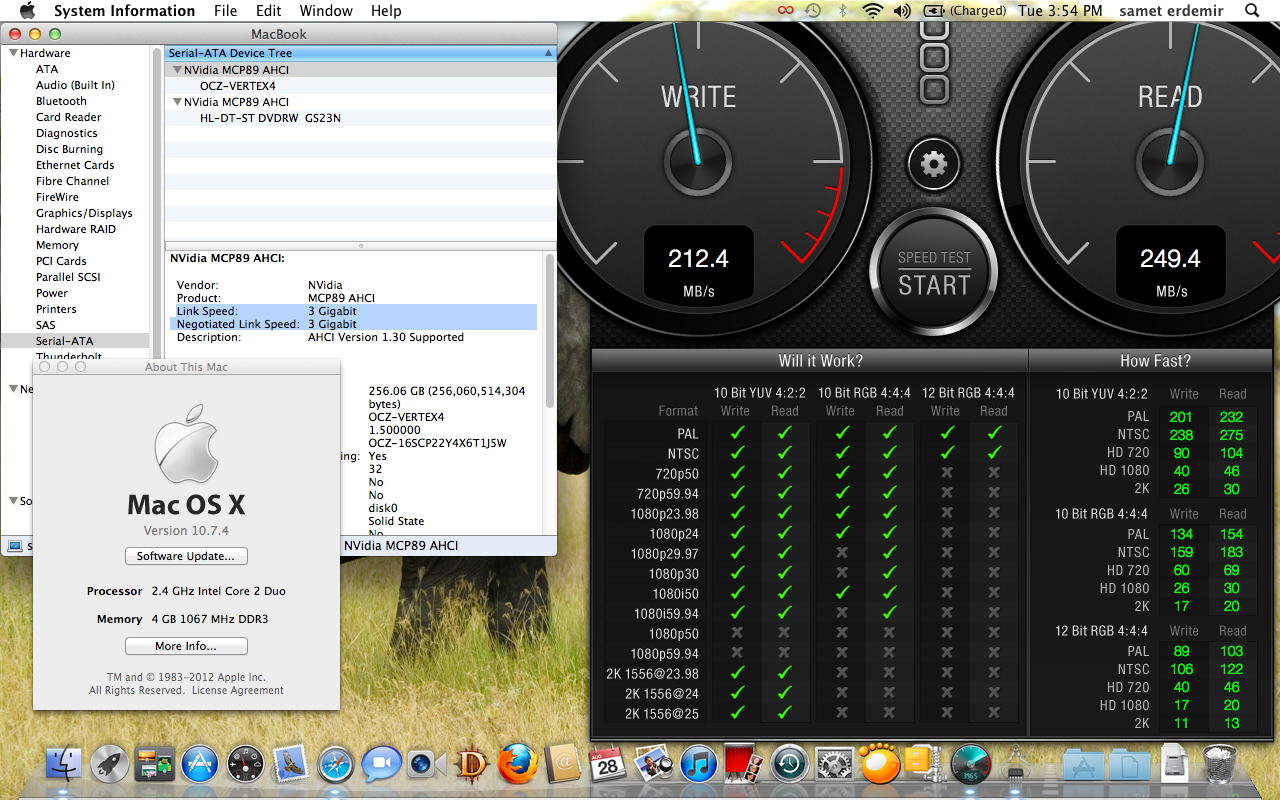Select Ethernet Cards sidebar item
The width and height of the screenshot is (1280, 800).
point(75,165)
